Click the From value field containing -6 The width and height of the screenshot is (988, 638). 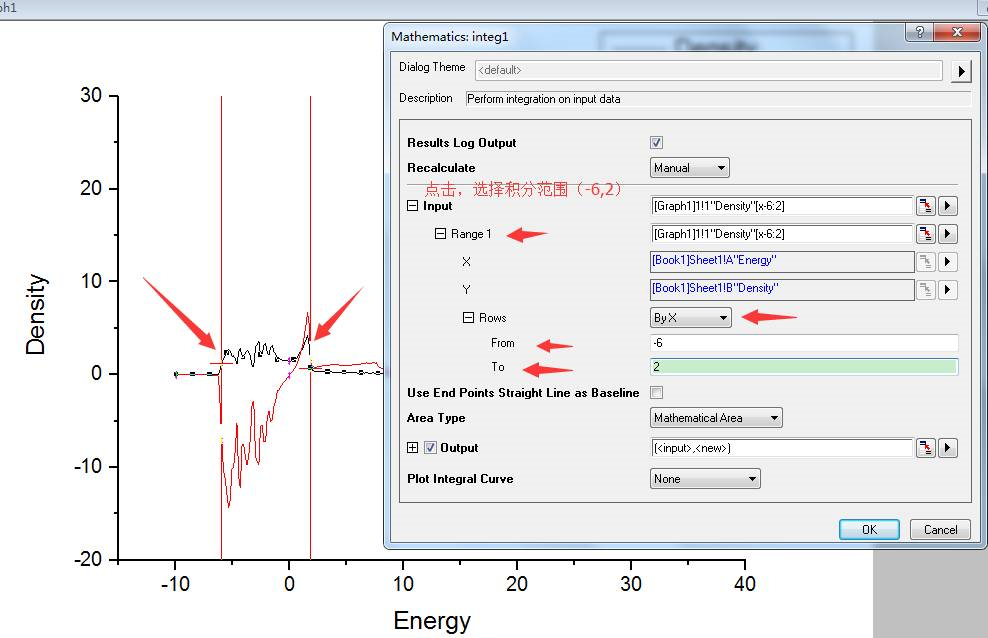click(803, 343)
